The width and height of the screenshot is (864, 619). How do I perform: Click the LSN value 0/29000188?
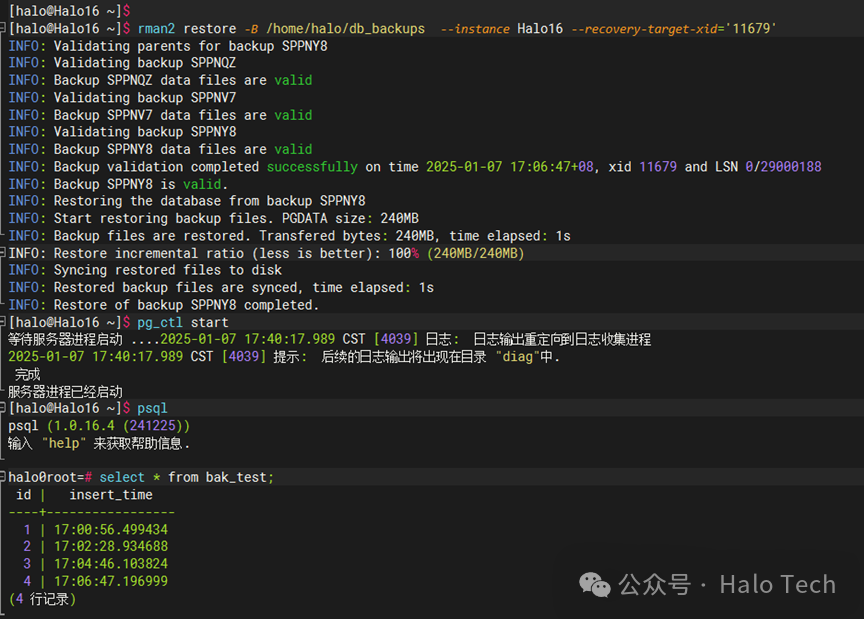pyautogui.click(x=783, y=166)
